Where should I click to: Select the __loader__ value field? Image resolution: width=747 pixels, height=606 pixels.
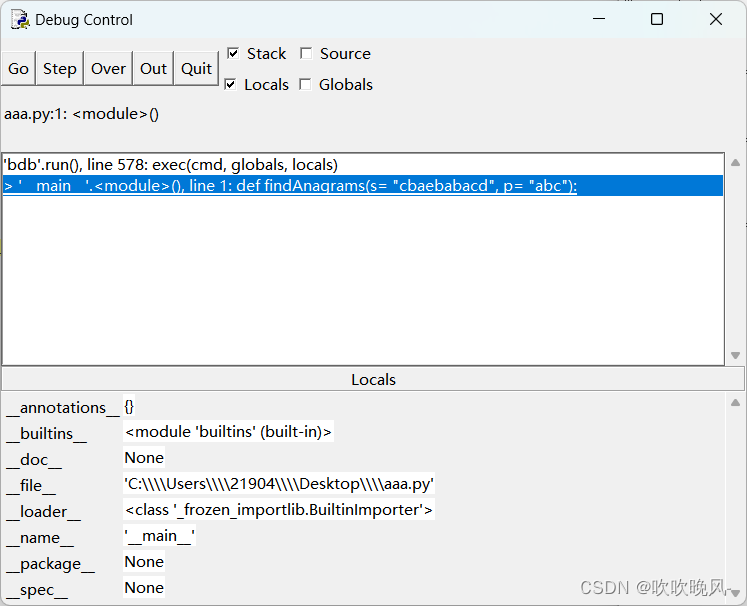(279, 510)
